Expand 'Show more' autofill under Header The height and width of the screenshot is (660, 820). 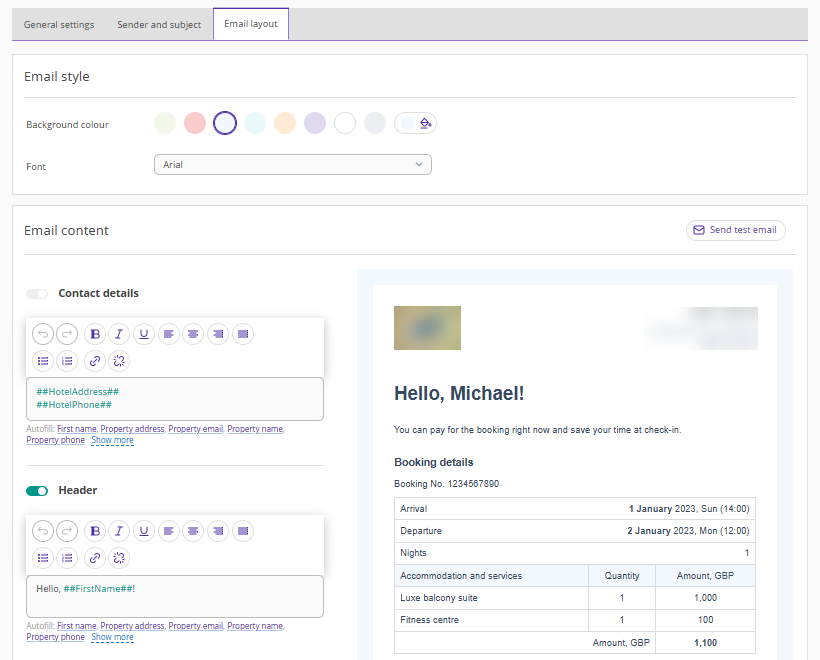tap(112, 637)
